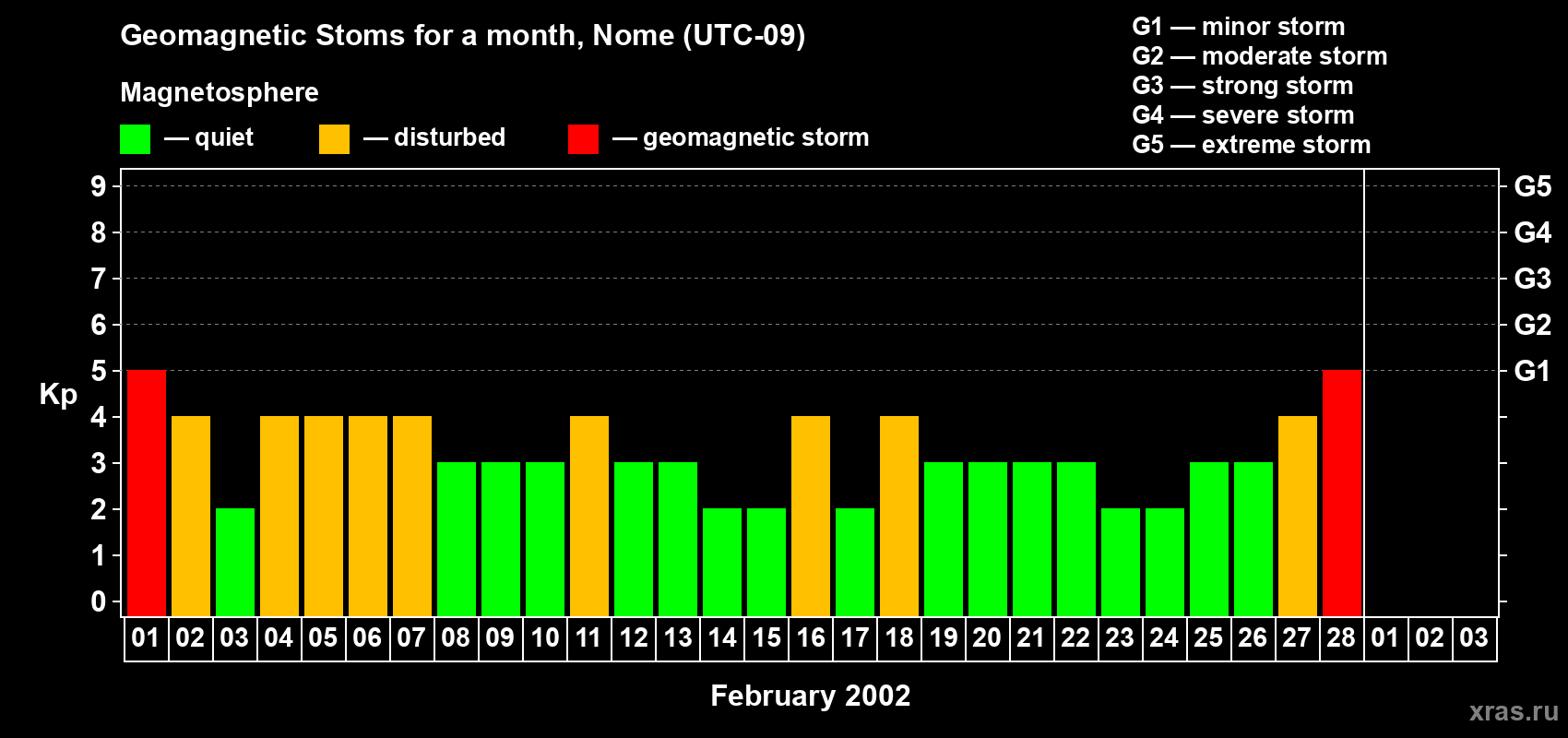Click the 'Kp' y-axis label

coord(58,395)
